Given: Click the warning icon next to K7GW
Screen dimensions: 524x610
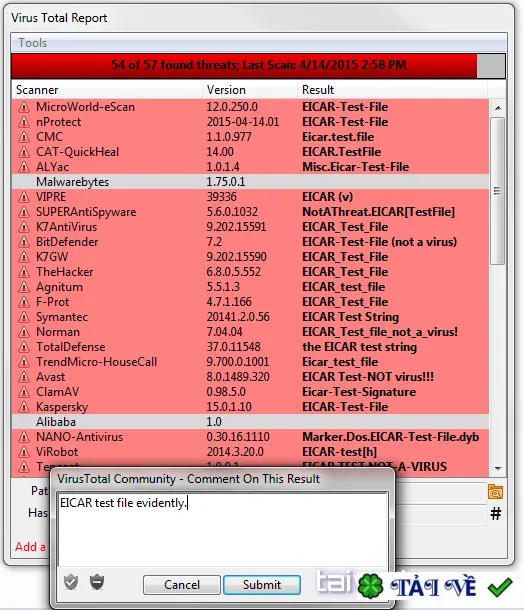Looking at the screenshot, I should [24, 257].
